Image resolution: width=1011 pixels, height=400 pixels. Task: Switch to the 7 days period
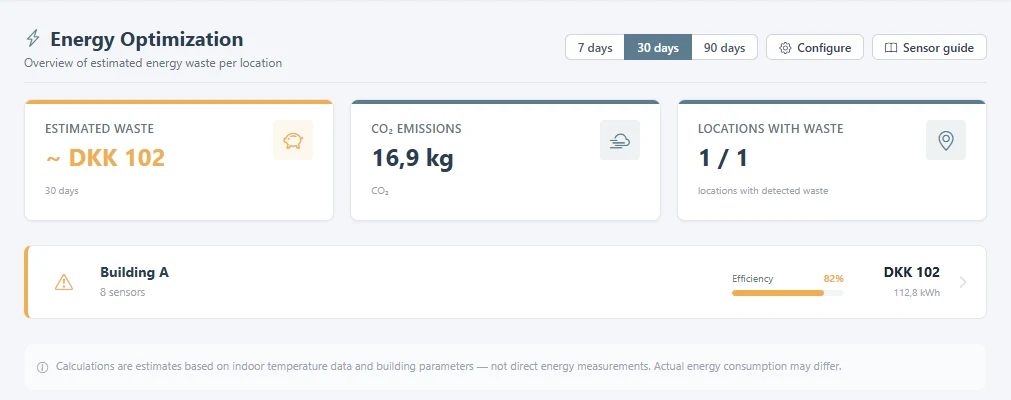(594, 47)
